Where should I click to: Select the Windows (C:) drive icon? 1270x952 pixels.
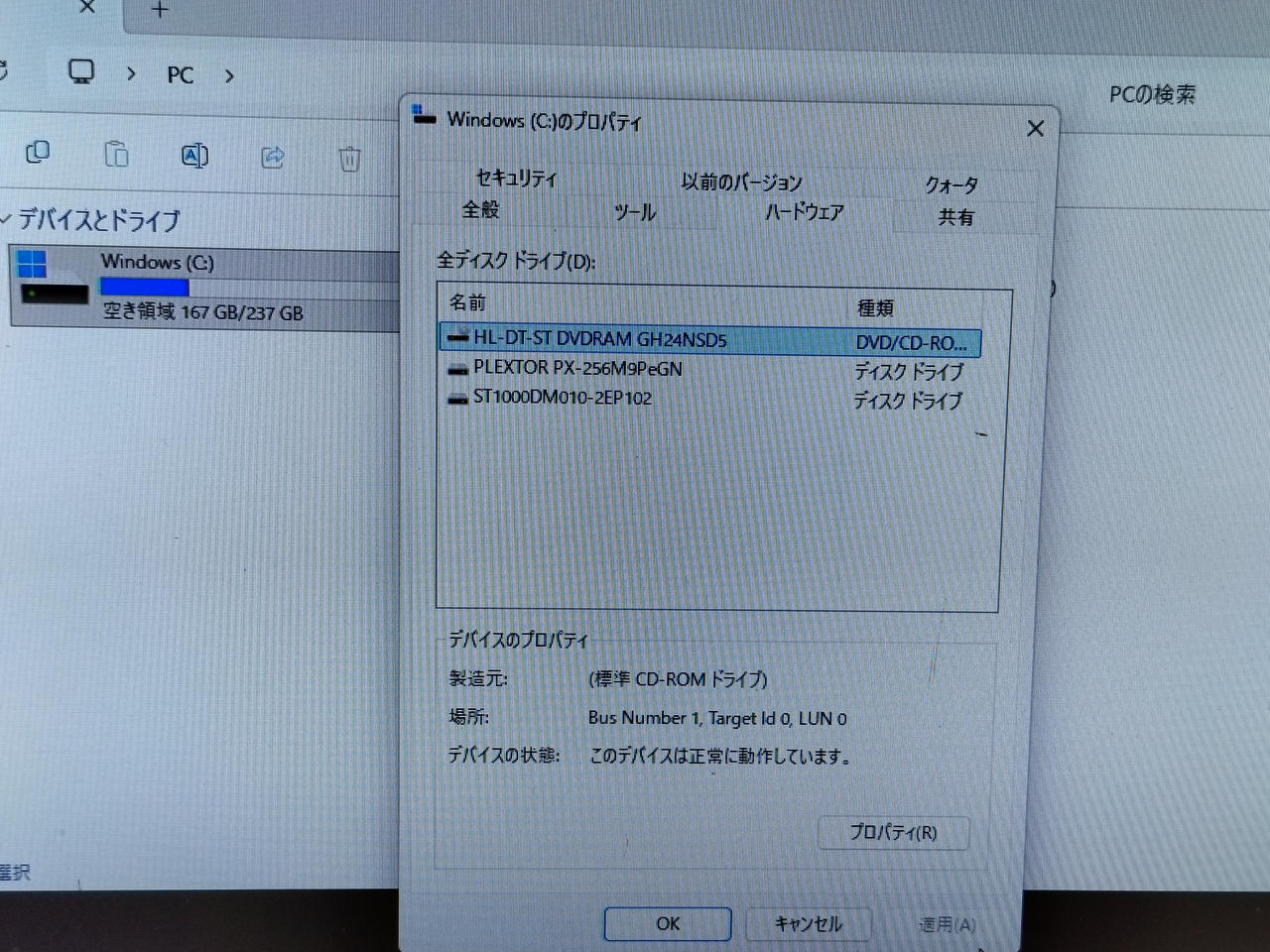point(51,281)
